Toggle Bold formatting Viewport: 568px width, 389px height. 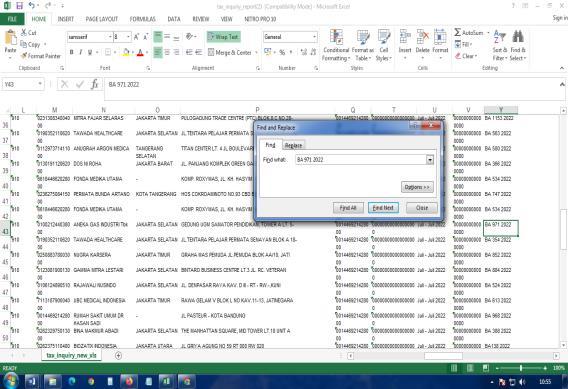[71, 53]
